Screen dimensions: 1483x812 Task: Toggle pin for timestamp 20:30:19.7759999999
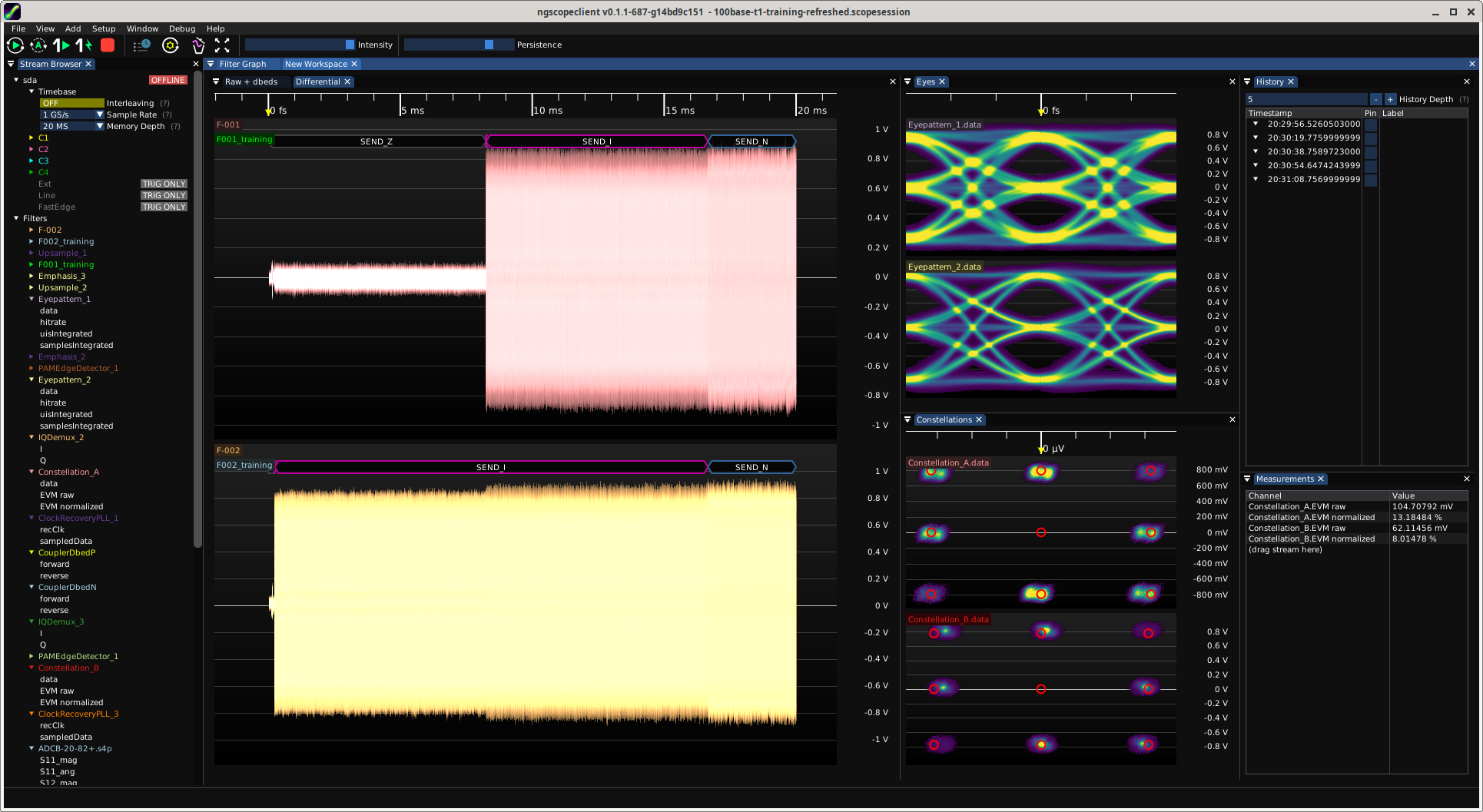(1371, 138)
